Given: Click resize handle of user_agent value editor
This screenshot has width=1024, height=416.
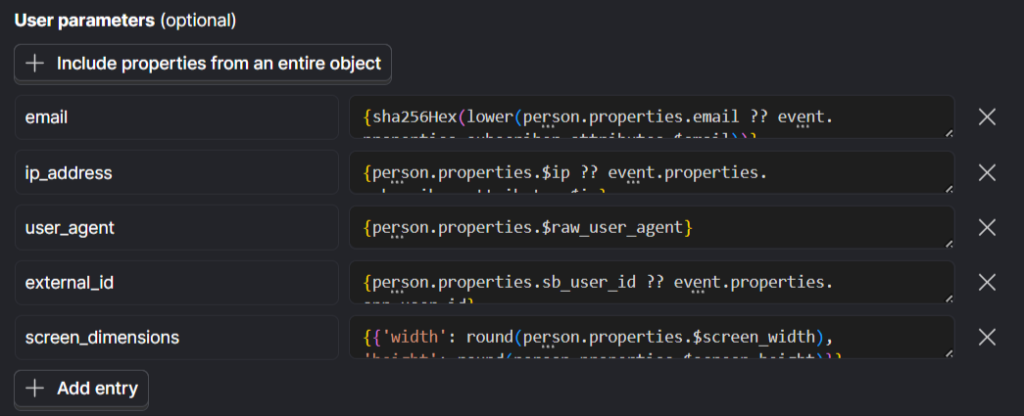Looking at the screenshot, I should point(948,243).
